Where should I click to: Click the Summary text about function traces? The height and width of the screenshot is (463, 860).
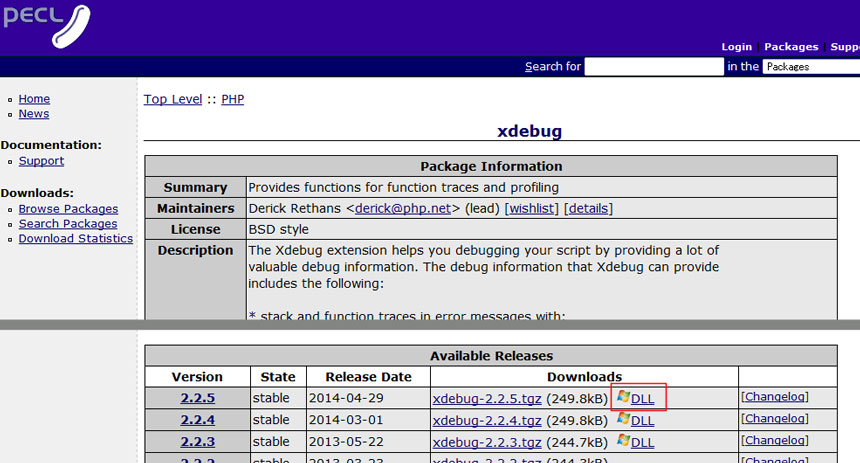pyautogui.click(x=404, y=188)
